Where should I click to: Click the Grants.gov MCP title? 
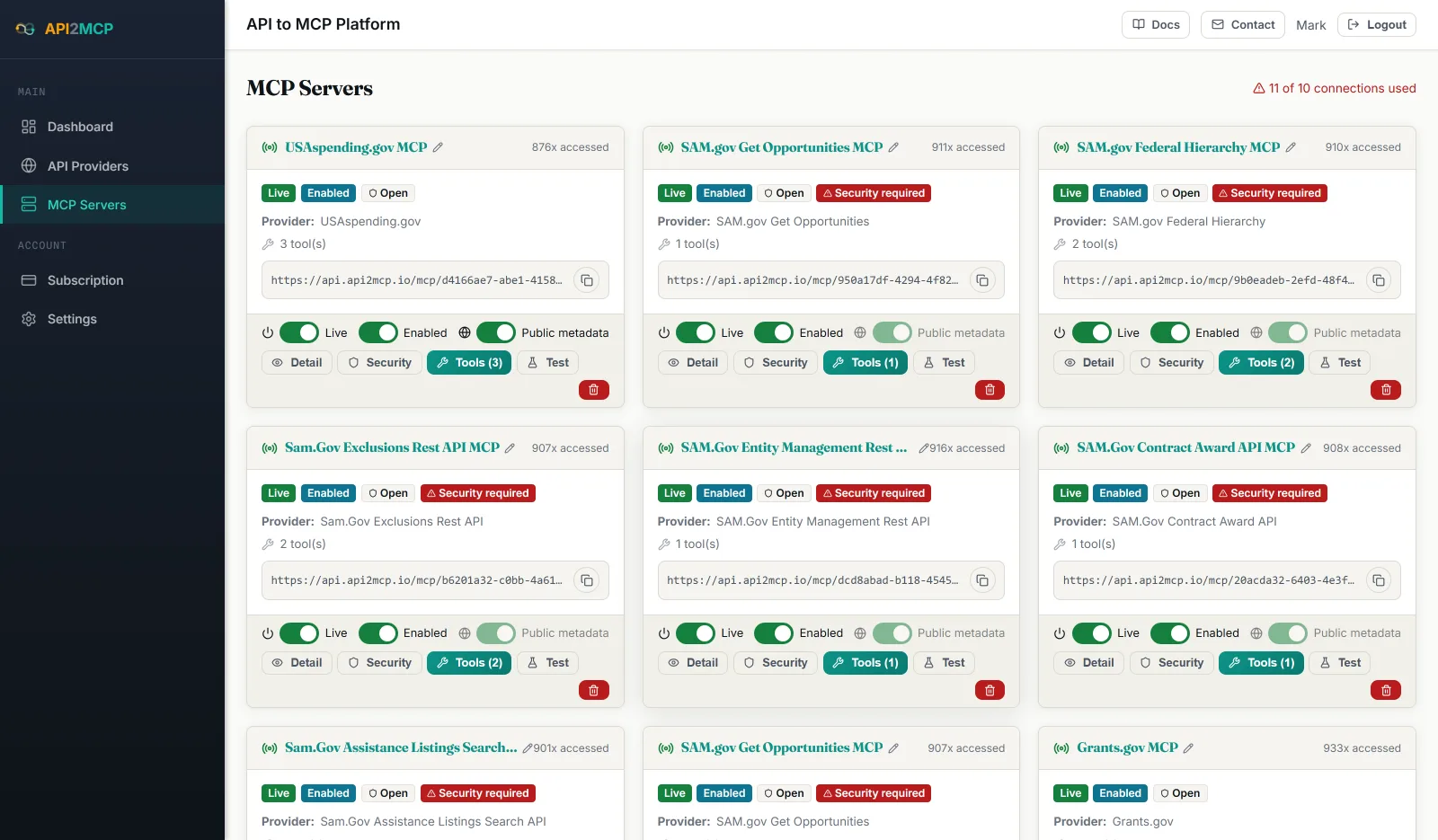click(1127, 747)
